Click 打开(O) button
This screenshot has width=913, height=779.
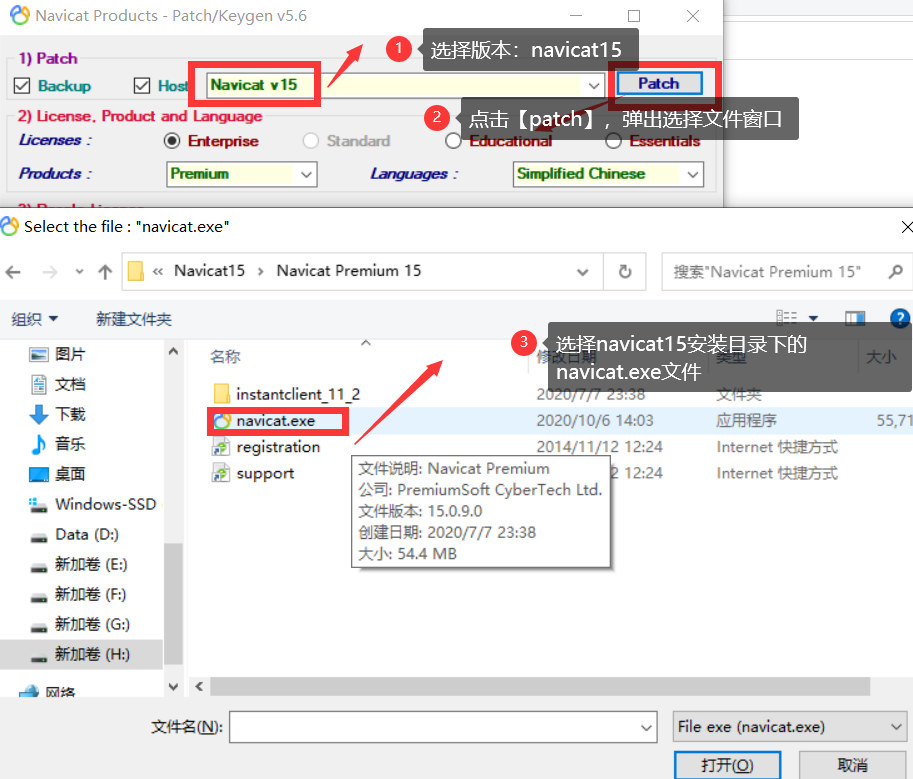727,764
